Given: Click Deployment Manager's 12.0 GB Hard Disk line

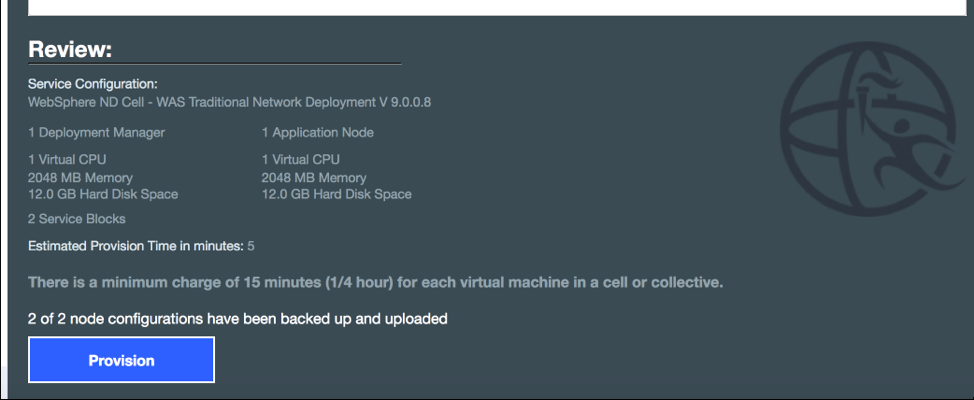Looking at the screenshot, I should [x=103, y=194].
